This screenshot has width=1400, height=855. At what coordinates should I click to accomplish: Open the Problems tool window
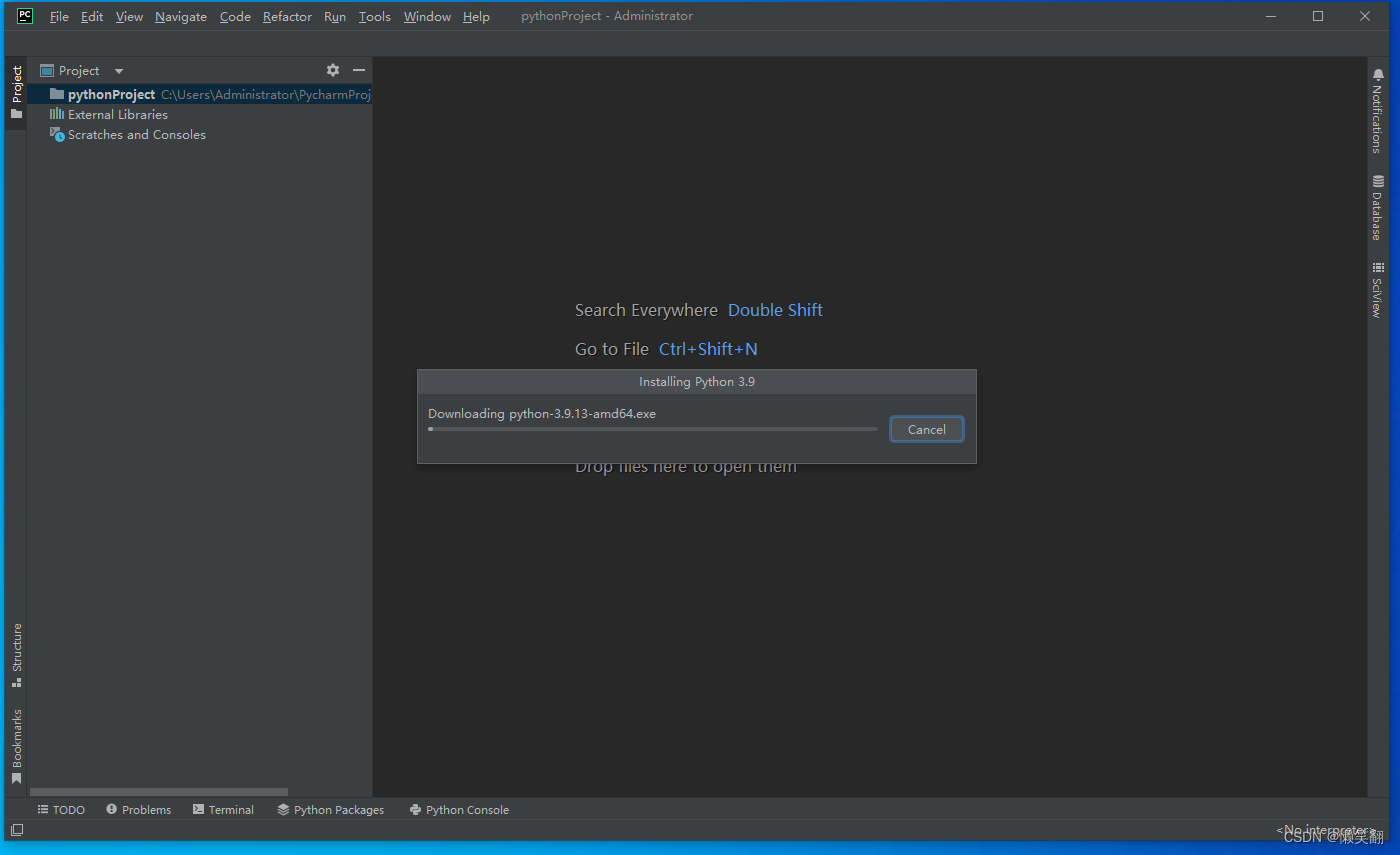coord(139,810)
